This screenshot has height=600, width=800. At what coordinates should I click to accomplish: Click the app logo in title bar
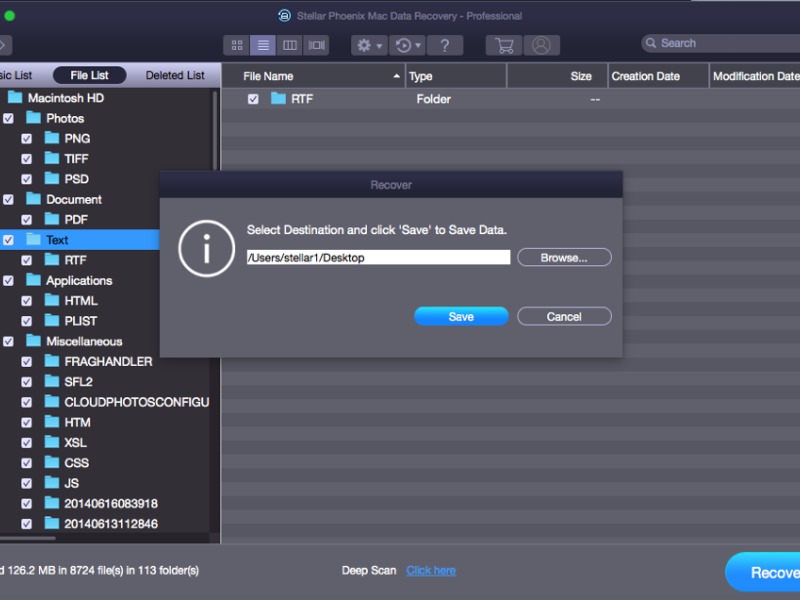pos(285,16)
